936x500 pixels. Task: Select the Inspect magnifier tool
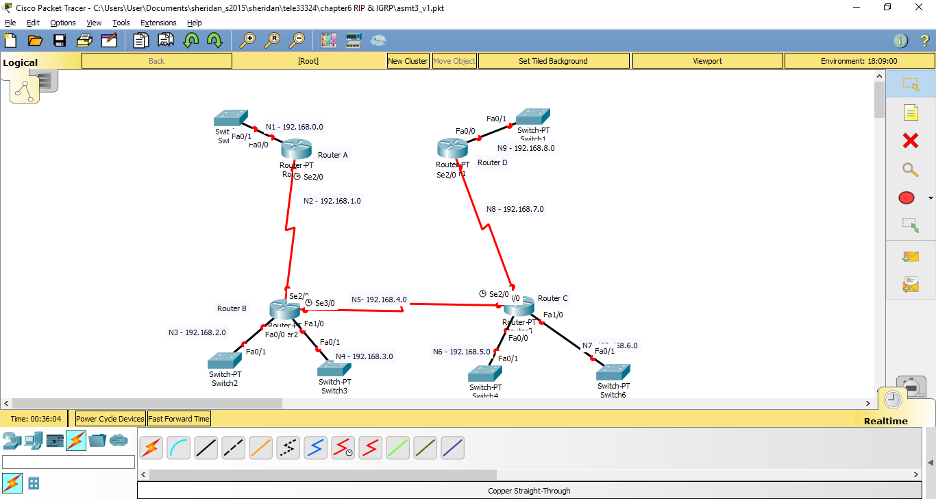pos(910,169)
